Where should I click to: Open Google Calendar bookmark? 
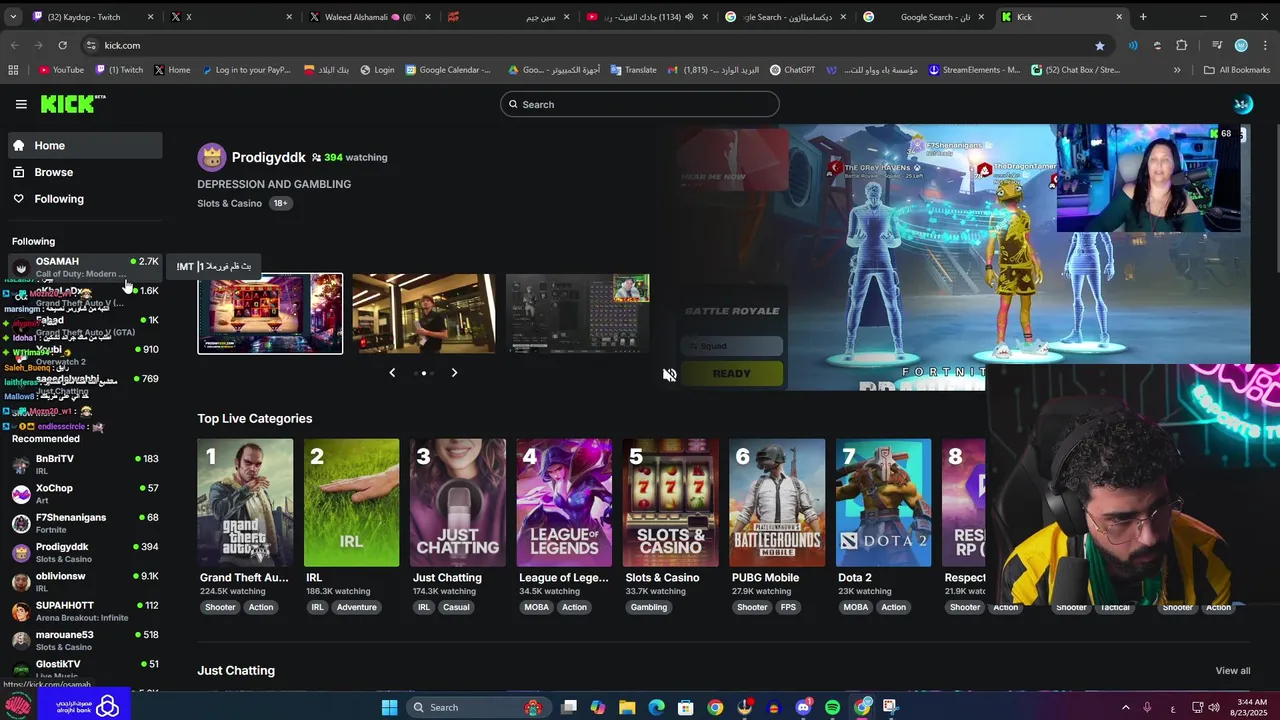pyautogui.click(x=448, y=70)
